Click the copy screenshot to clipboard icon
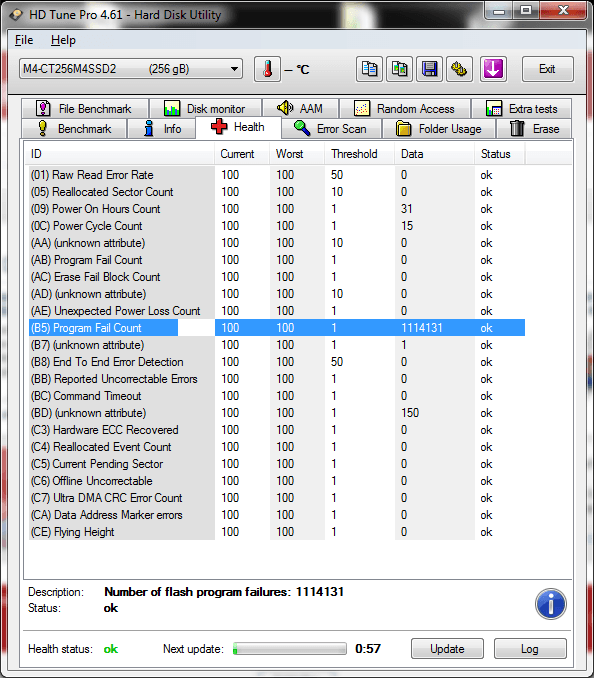This screenshot has width=594, height=678. [399, 69]
